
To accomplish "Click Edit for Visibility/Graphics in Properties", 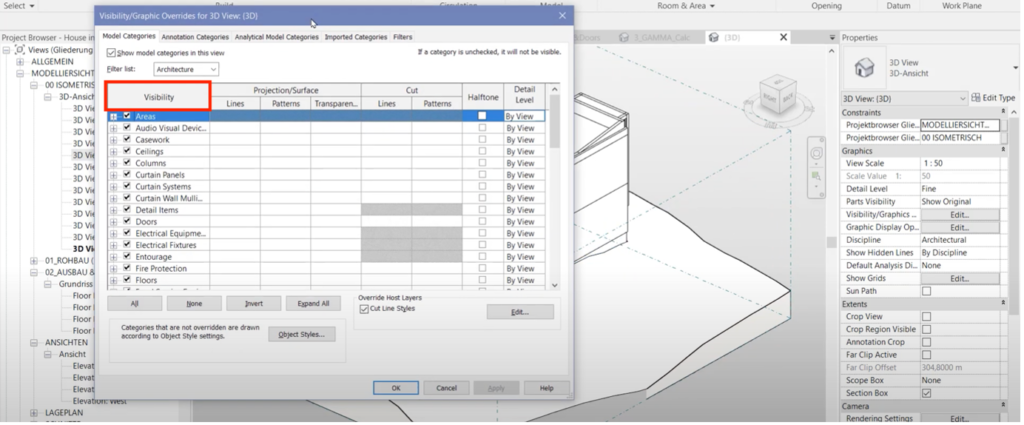I will pyautogui.click(x=960, y=215).
